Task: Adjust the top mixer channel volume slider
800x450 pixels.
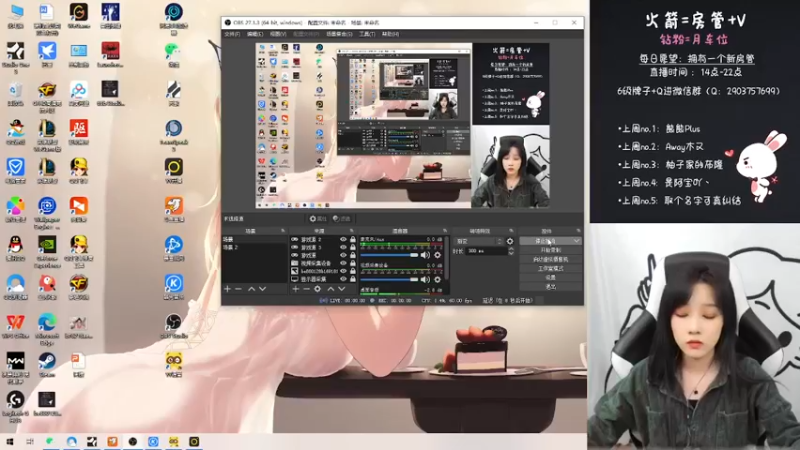Action: click(x=390, y=255)
